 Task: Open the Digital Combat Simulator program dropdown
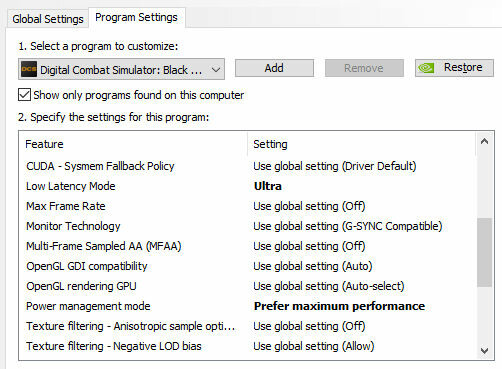121,69
